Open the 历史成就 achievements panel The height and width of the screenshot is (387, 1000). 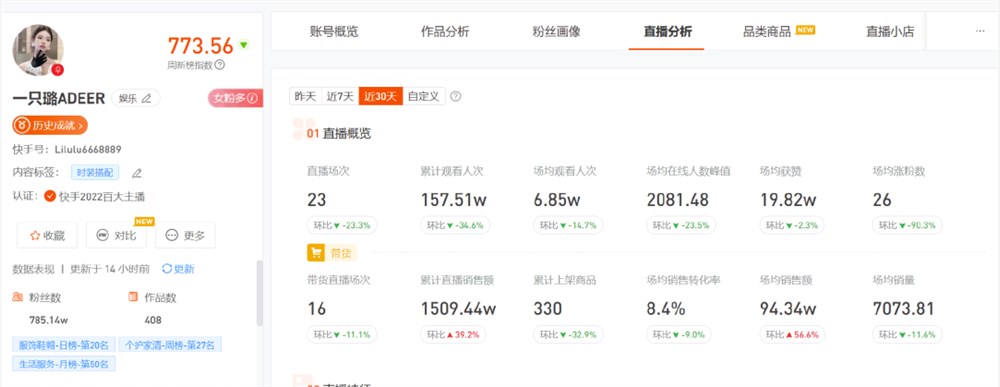[x=50, y=126]
